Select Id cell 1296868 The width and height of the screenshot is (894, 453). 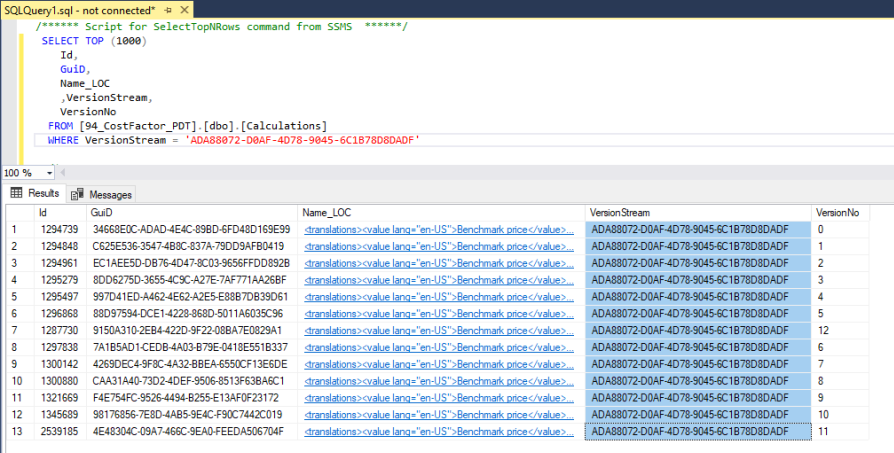pyautogui.click(x=60, y=313)
